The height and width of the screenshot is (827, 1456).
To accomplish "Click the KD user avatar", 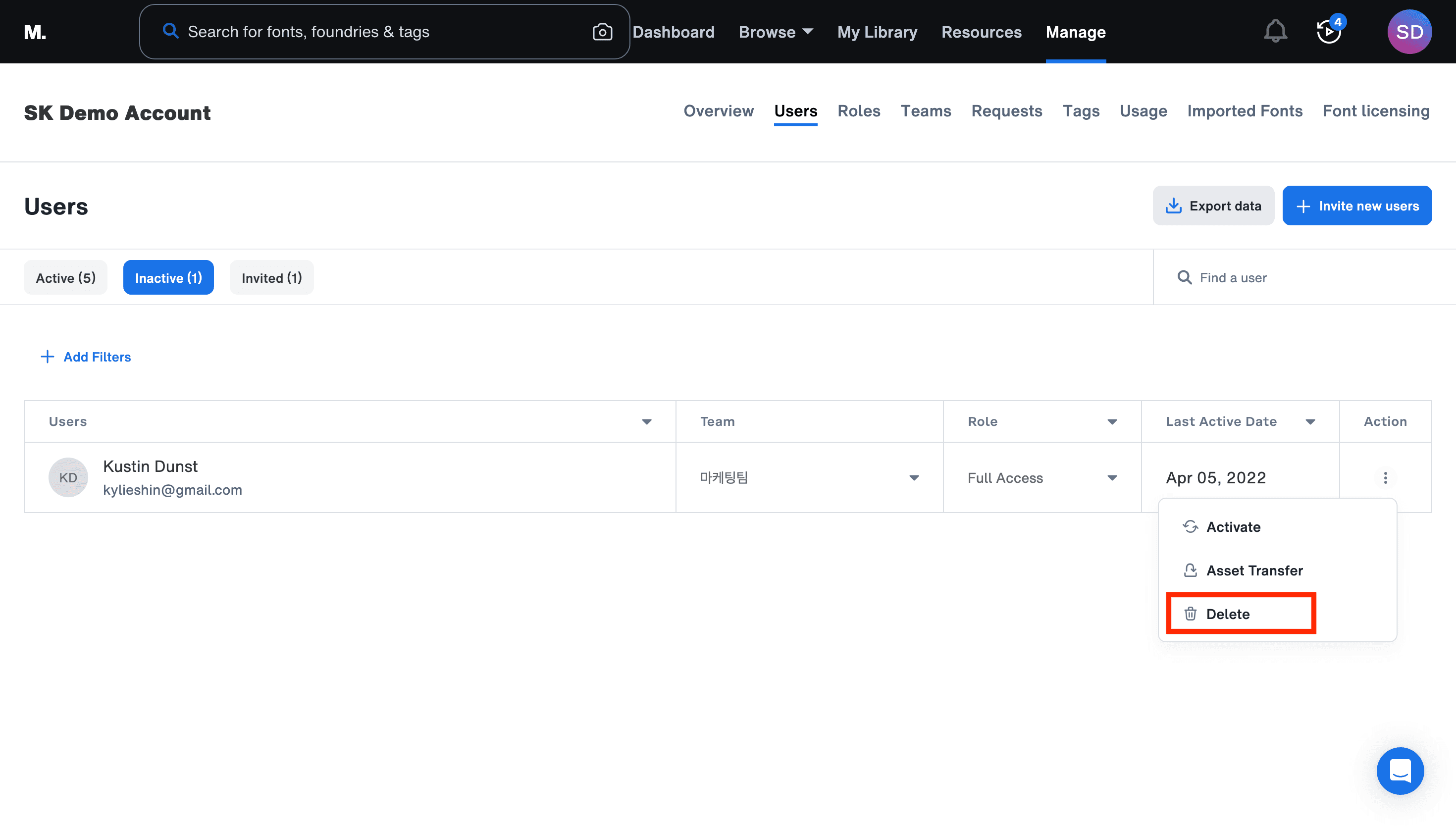I will [68, 478].
